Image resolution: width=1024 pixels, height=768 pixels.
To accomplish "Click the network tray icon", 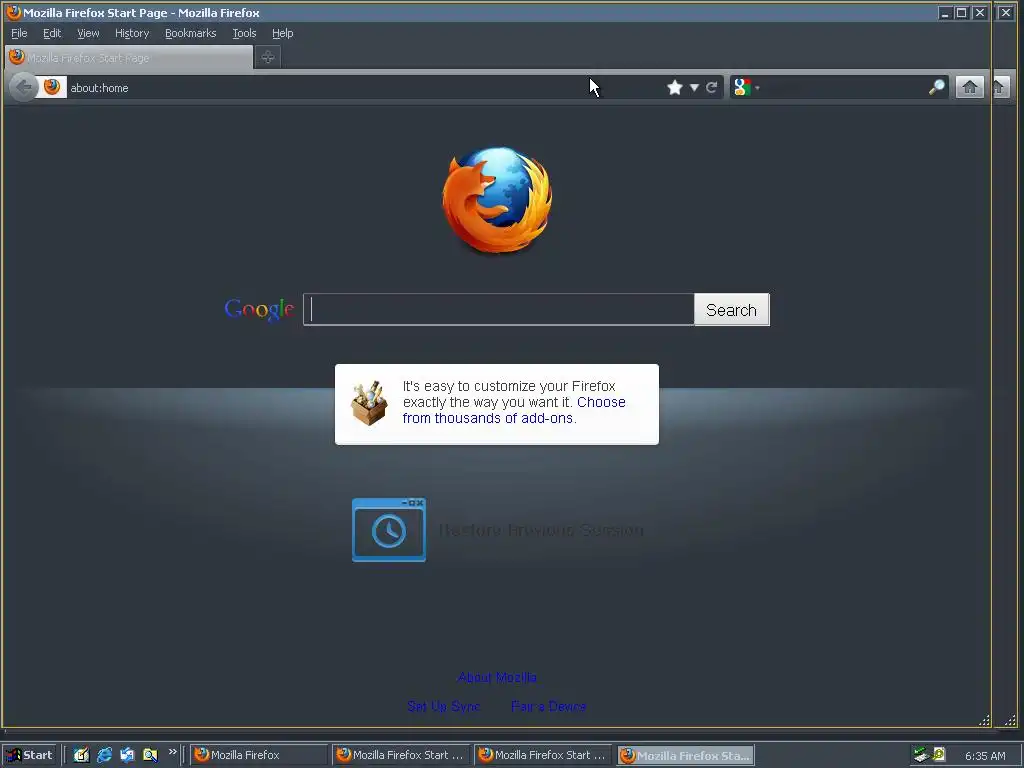I will [x=921, y=755].
